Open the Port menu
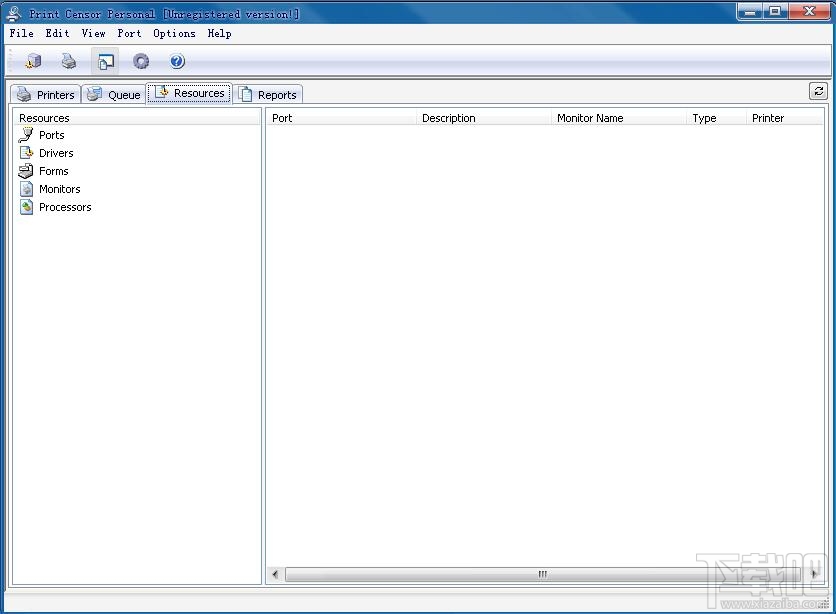Image resolution: width=836 pixels, height=614 pixels. [x=130, y=33]
